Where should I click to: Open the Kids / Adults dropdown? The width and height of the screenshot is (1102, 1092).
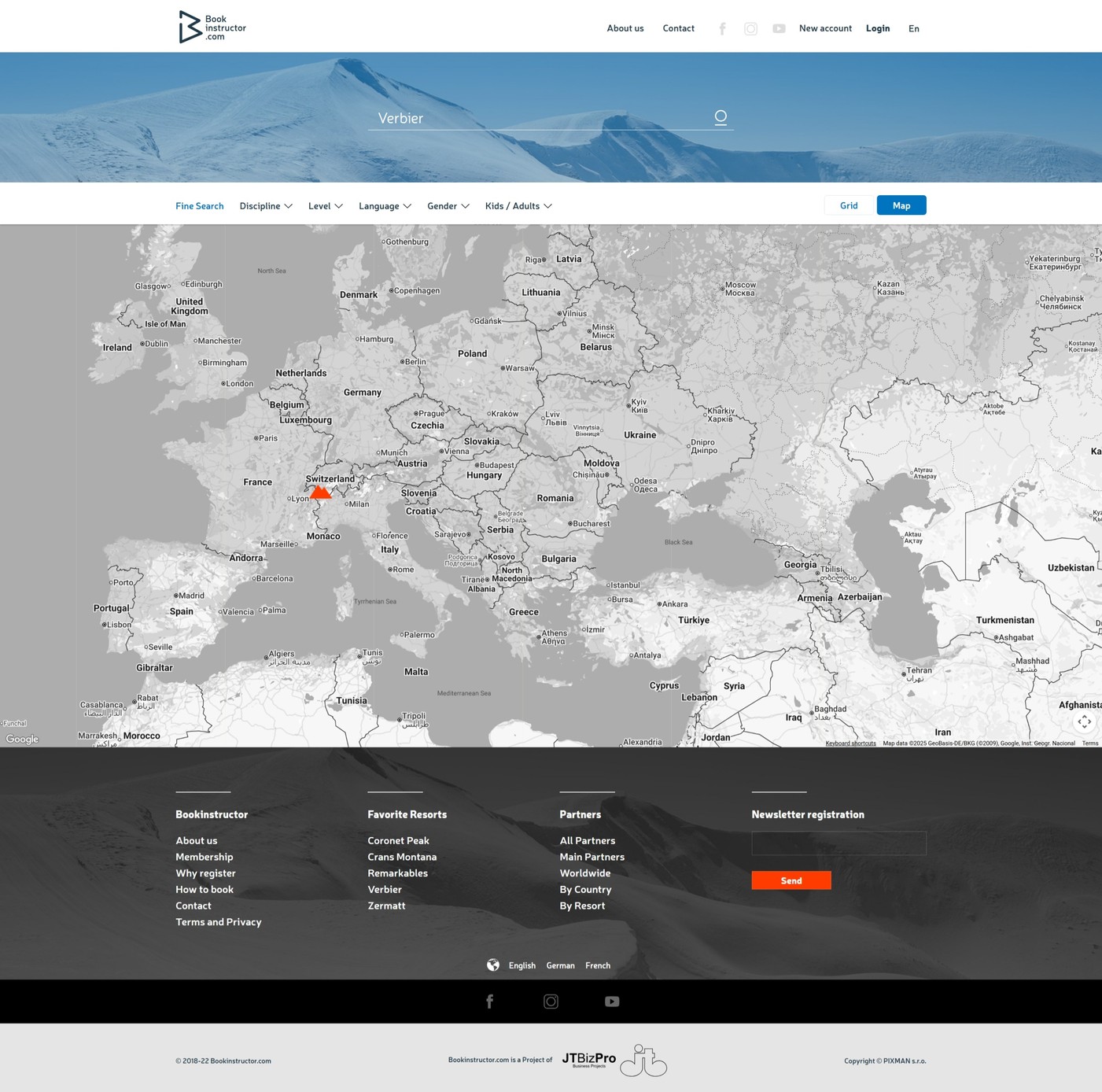pos(518,206)
